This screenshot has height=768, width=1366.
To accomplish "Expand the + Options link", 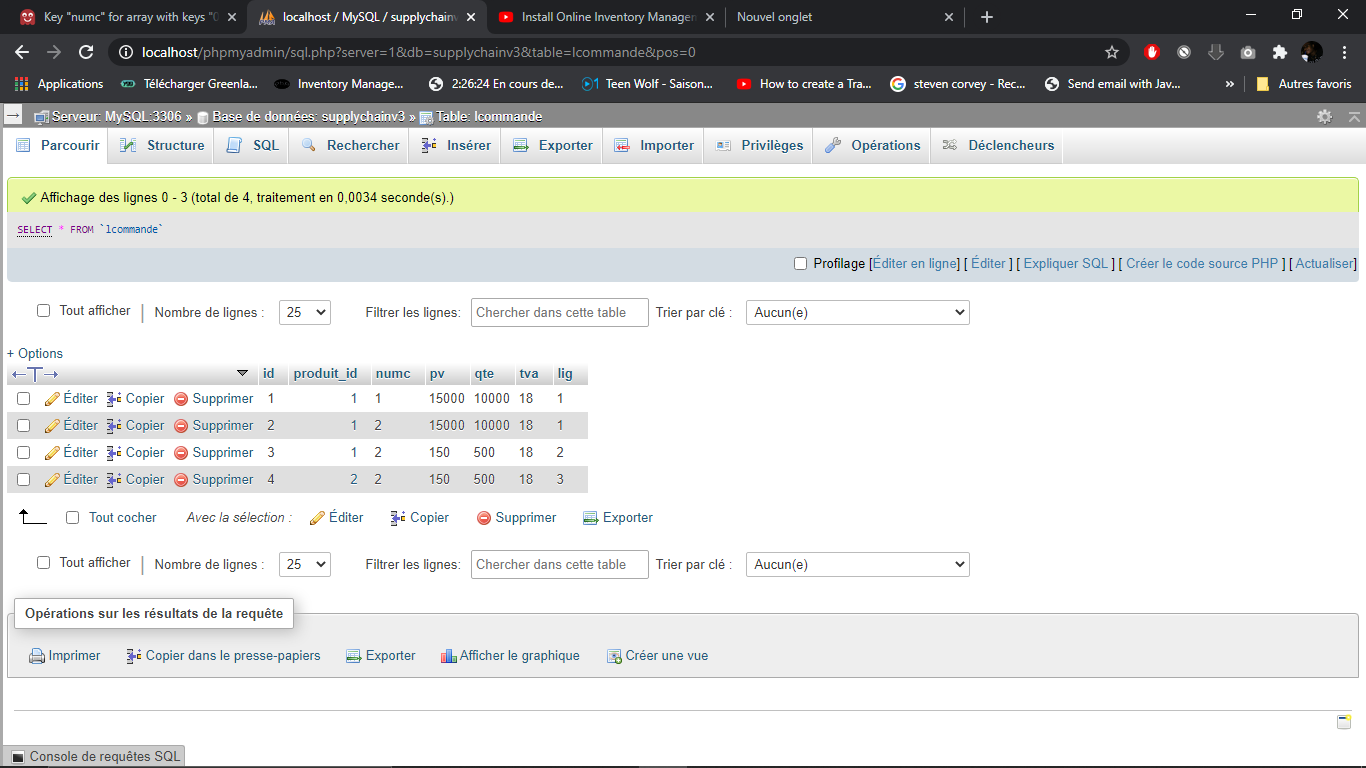I will pyautogui.click(x=35, y=354).
